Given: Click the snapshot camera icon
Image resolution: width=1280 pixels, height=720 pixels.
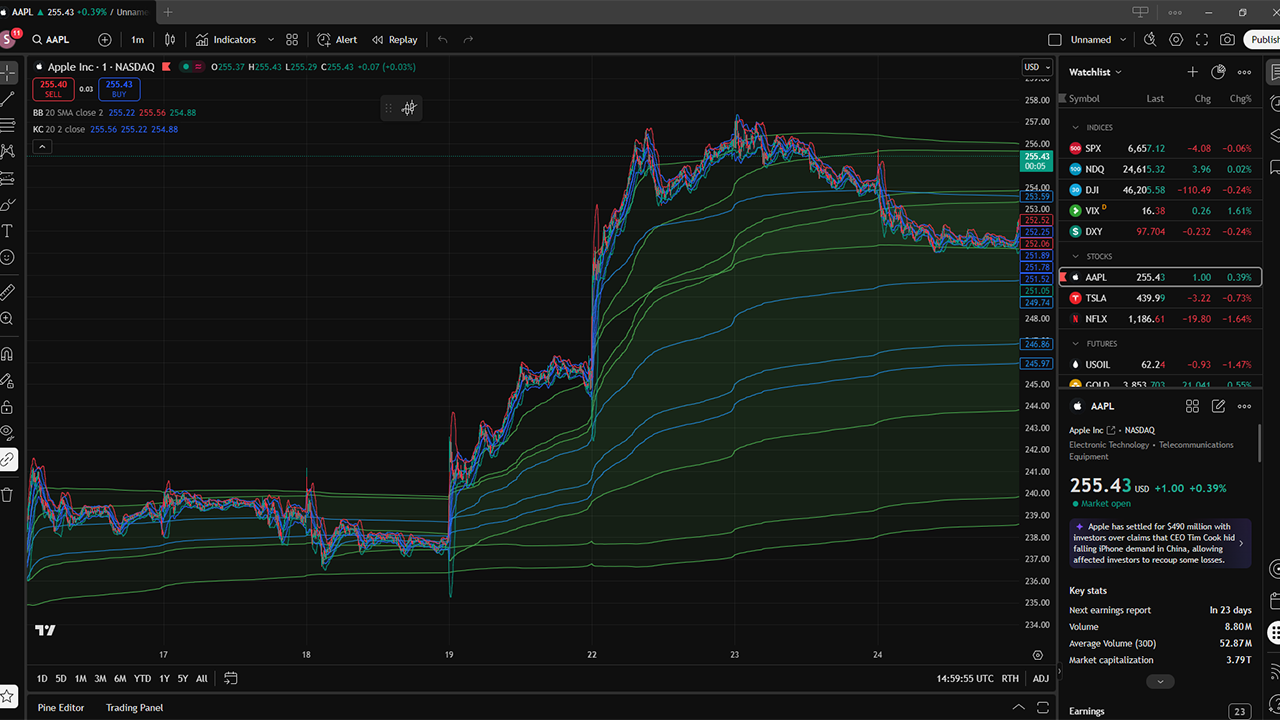Looking at the screenshot, I should point(1227,40).
